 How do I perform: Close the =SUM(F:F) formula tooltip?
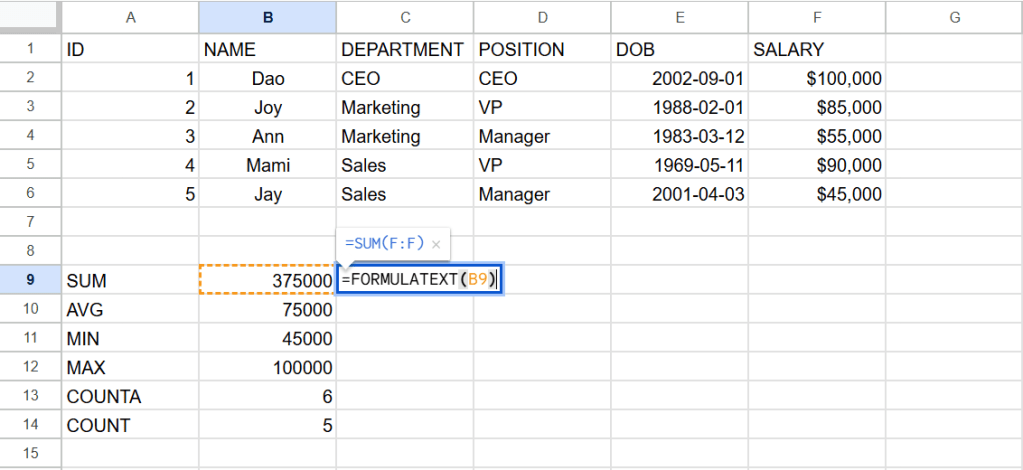point(436,244)
